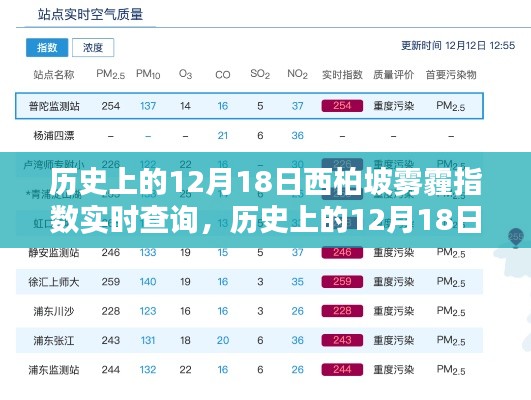Image resolution: width=531 pixels, height=400 pixels.
Task: Select the 普陀监测站 station row name
Action: point(54,106)
